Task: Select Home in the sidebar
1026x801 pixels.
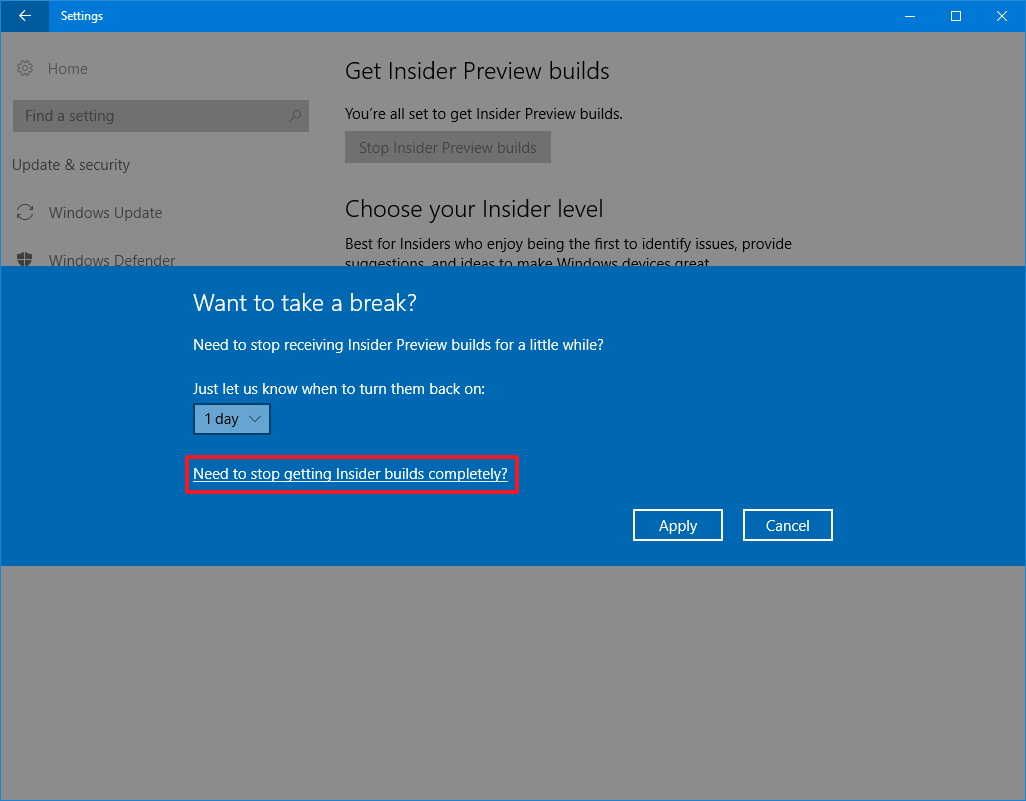Action: [67, 68]
